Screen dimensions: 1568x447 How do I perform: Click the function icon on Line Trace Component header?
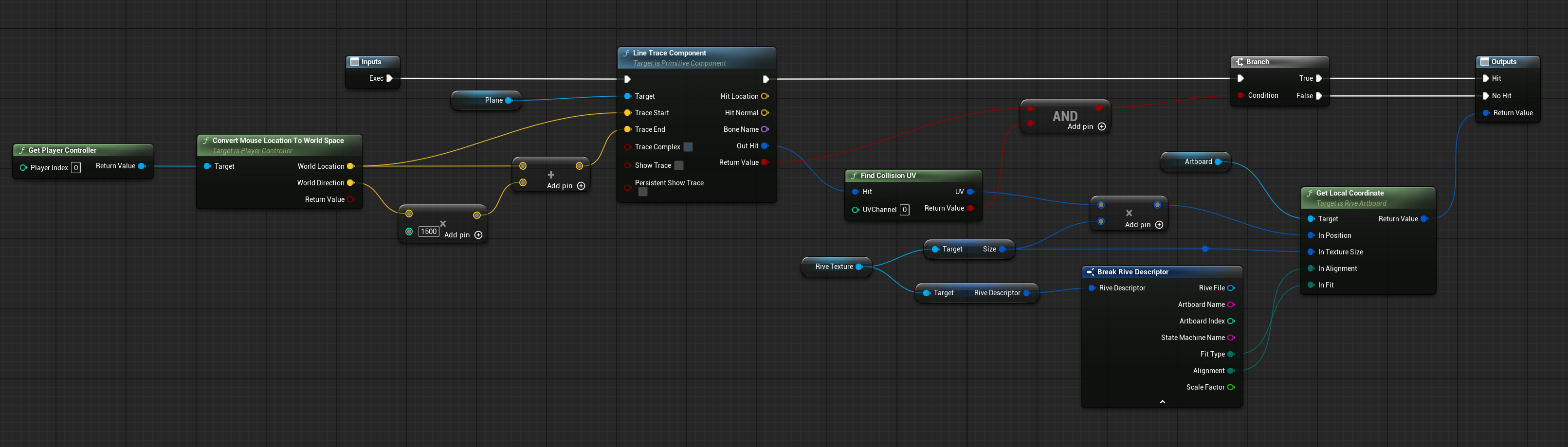[626, 53]
